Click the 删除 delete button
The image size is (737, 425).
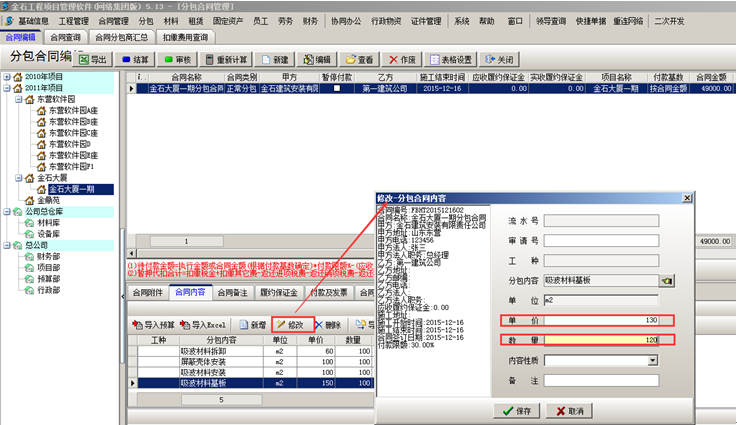(328, 325)
